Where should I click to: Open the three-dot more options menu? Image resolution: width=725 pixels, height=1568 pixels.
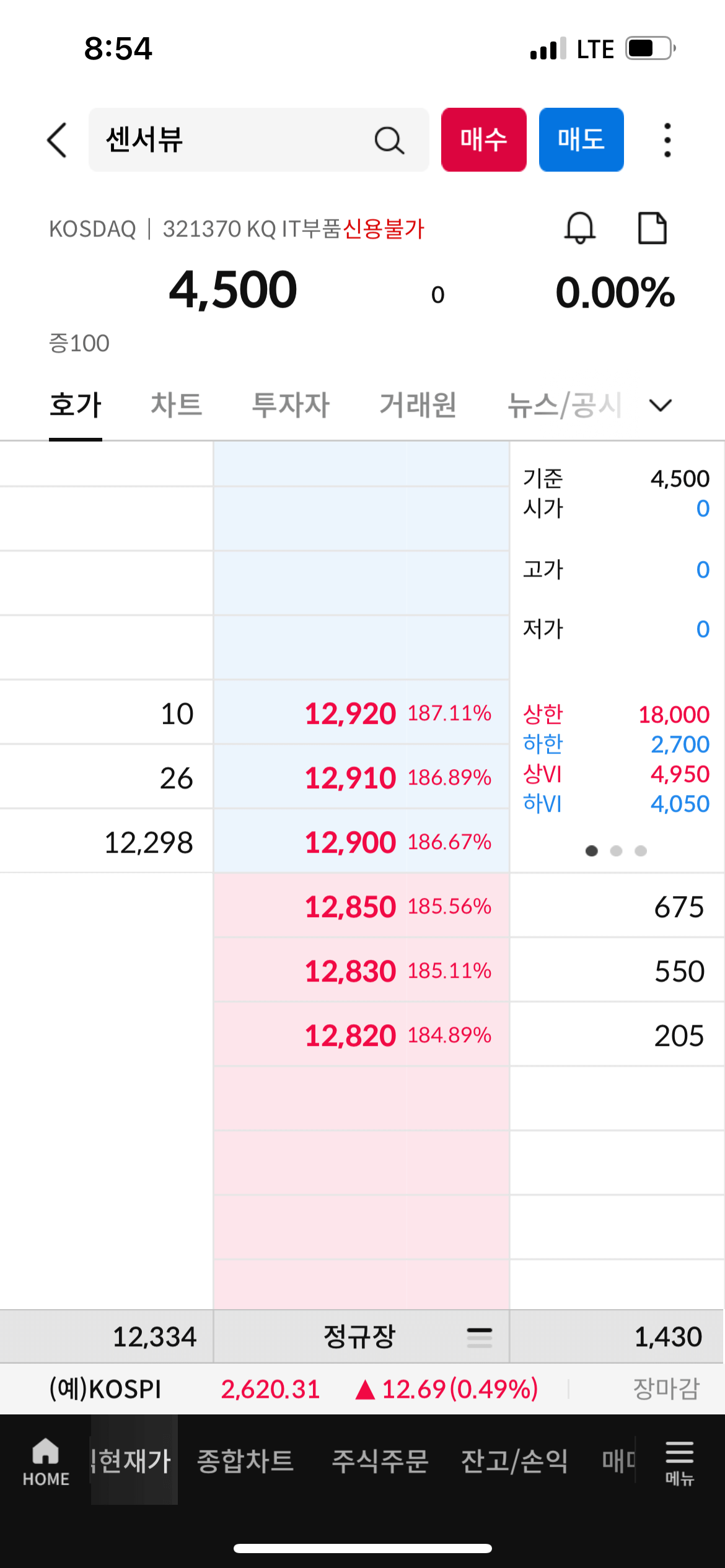tap(667, 140)
